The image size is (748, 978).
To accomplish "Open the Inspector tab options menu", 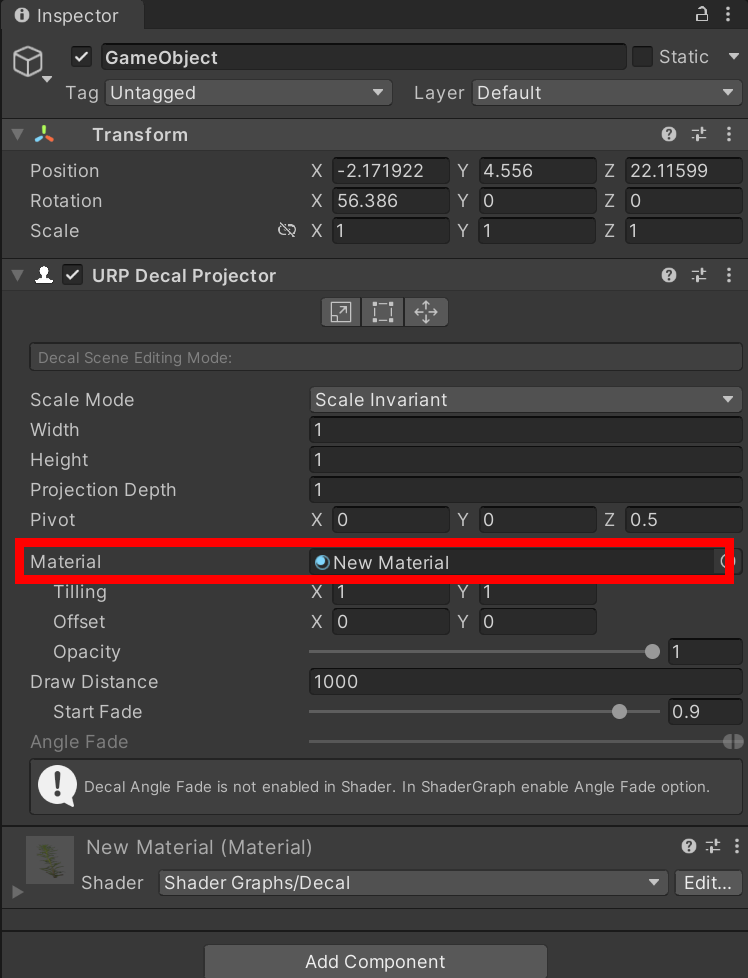I will (x=728, y=14).
